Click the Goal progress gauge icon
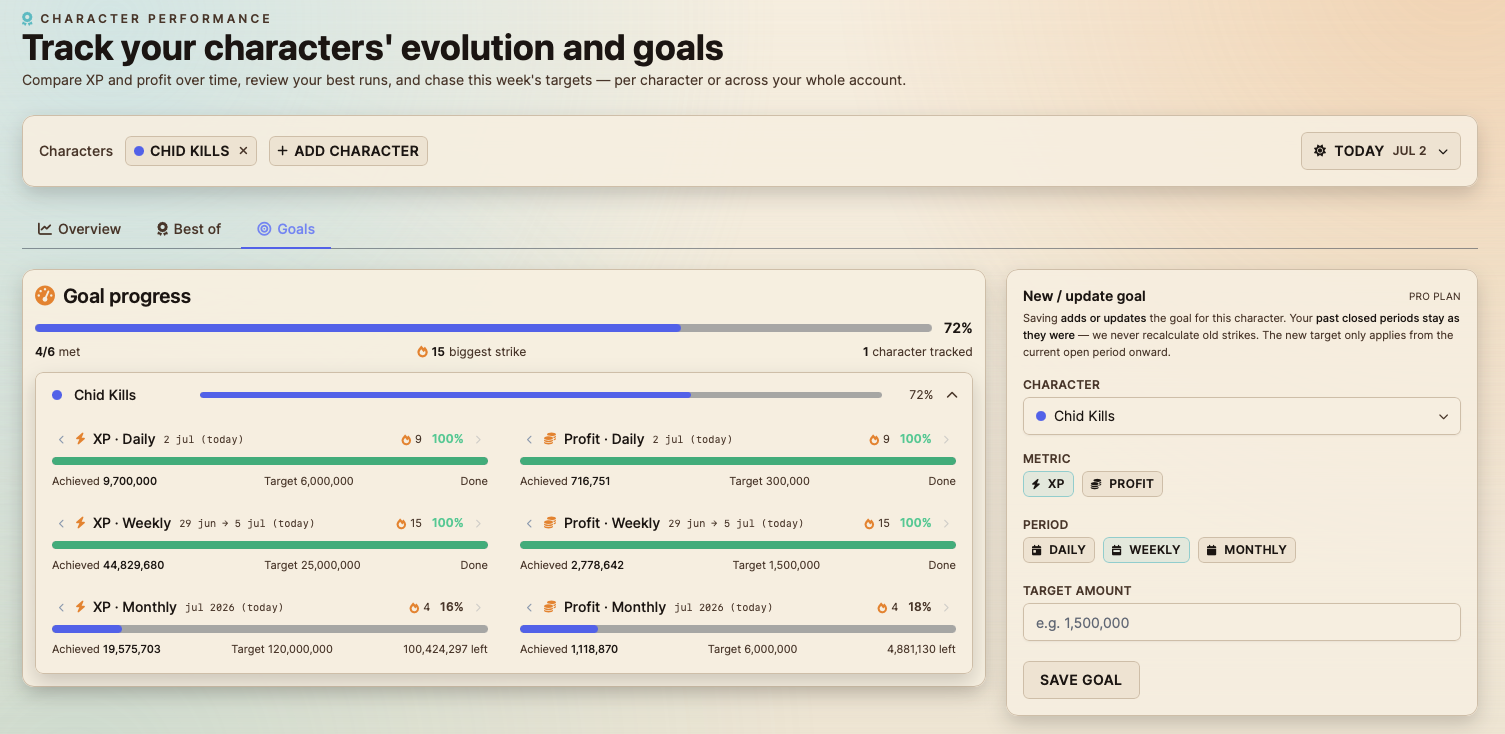 coord(45,296)
